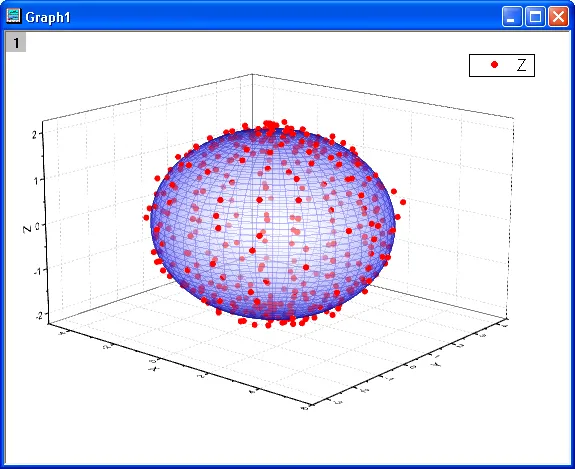Image resolution: width=575 pixels, height=469 pixels.
Task: Click the Z axis tick label 2
Action: [34, 135]
